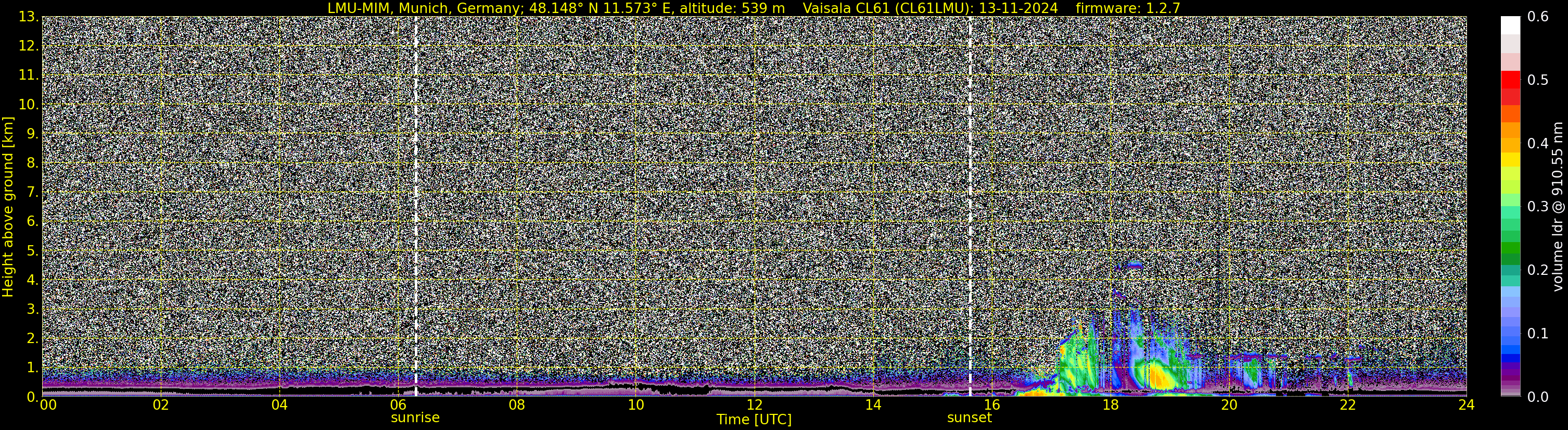Click the '0.3' colorbar tick label
Image resolution: width=1568 pixels, height=430 pixels.
1538,207
